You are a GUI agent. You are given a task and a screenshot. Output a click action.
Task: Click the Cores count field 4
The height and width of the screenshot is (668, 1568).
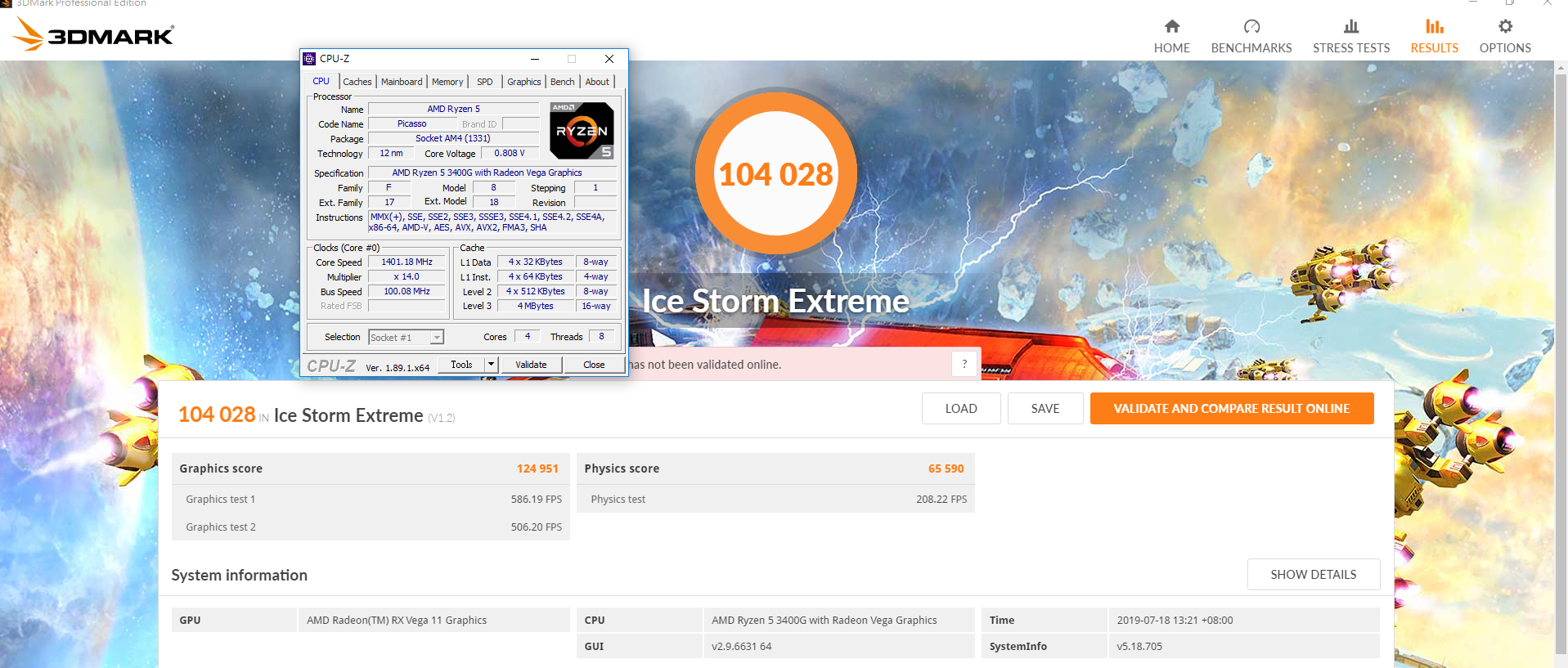click(x=528, y=337)
